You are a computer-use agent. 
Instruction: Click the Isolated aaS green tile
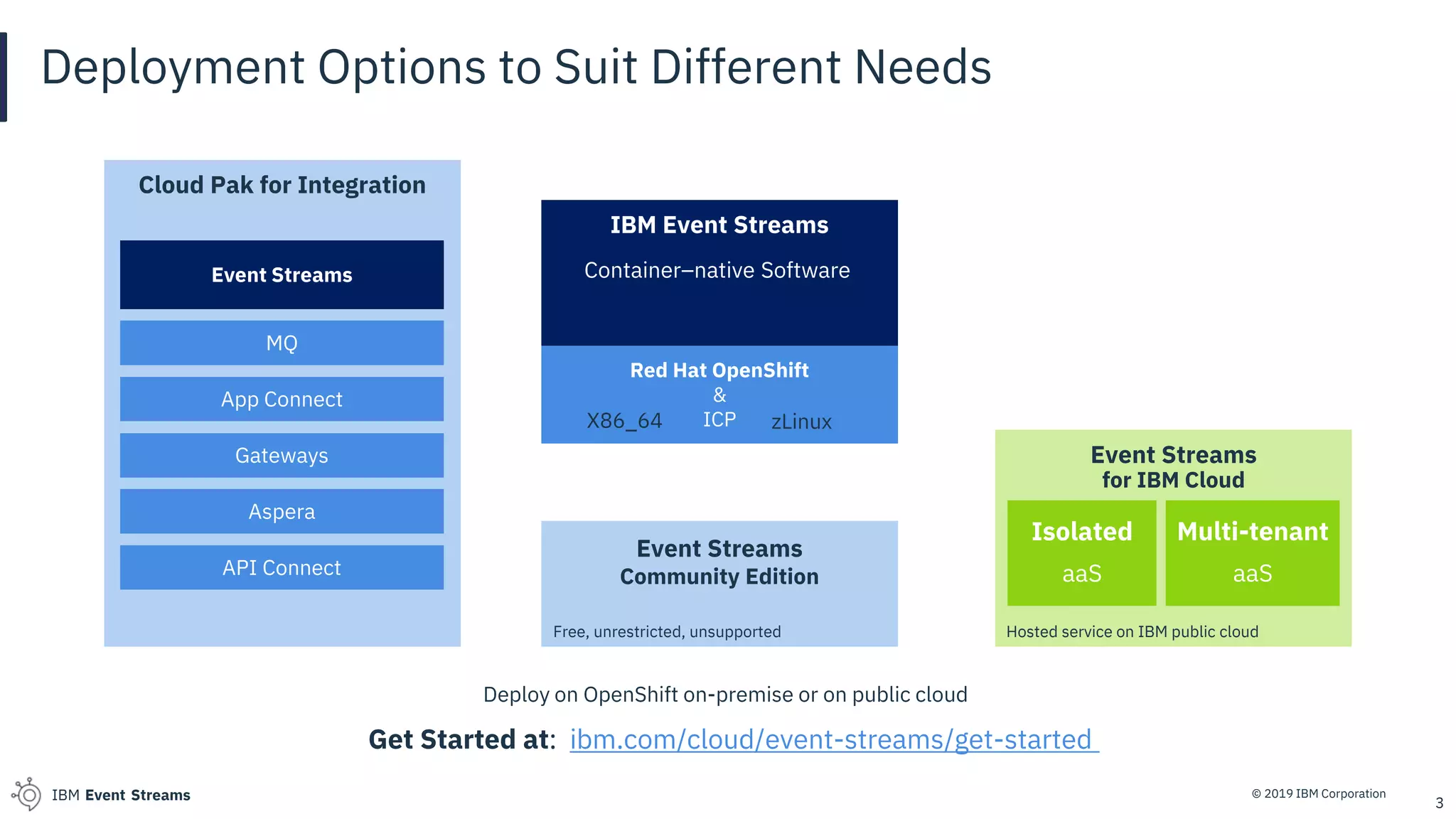[x=1081, y=553]
